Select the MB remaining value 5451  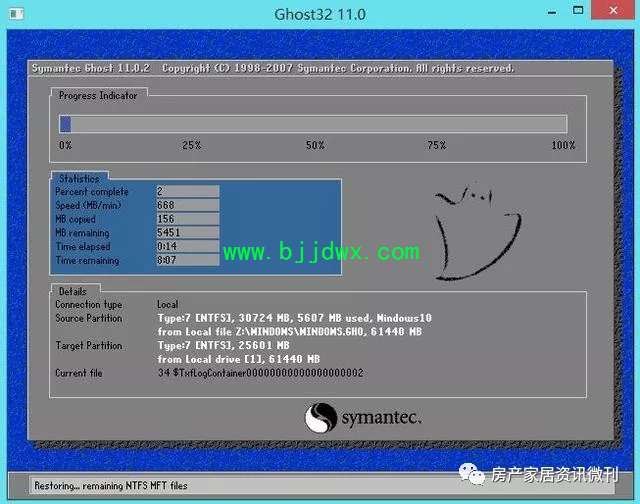click(x=188, y=233)
